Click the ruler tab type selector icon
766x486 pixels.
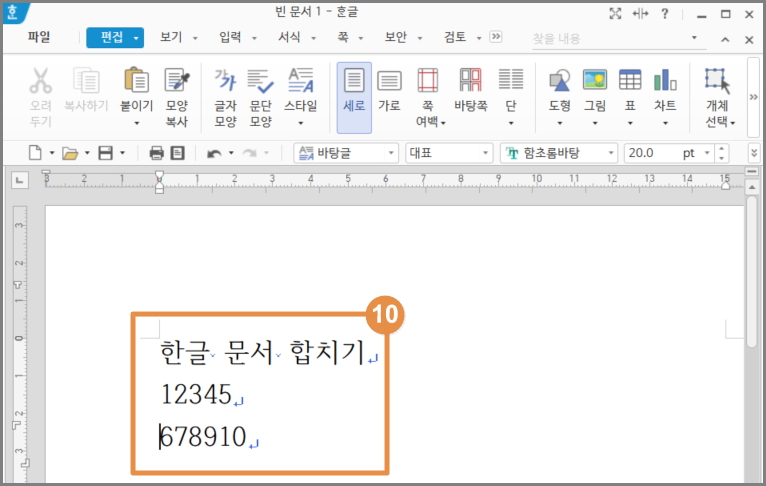pos(20,181)
